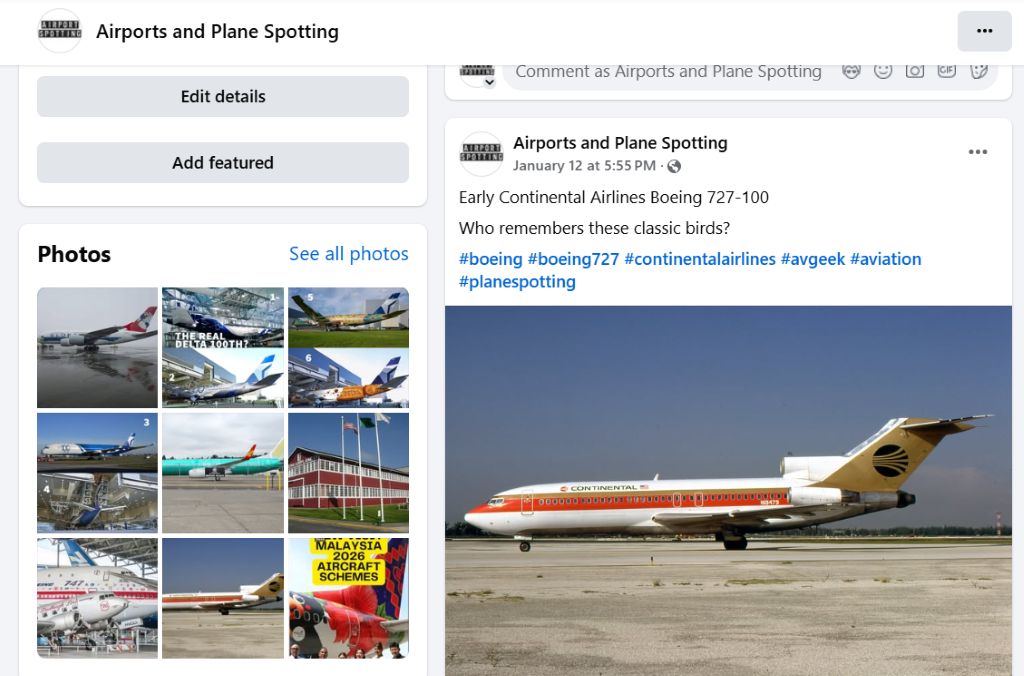
Task: Click the post author's profile picture
Action: [x=481, y=154]
